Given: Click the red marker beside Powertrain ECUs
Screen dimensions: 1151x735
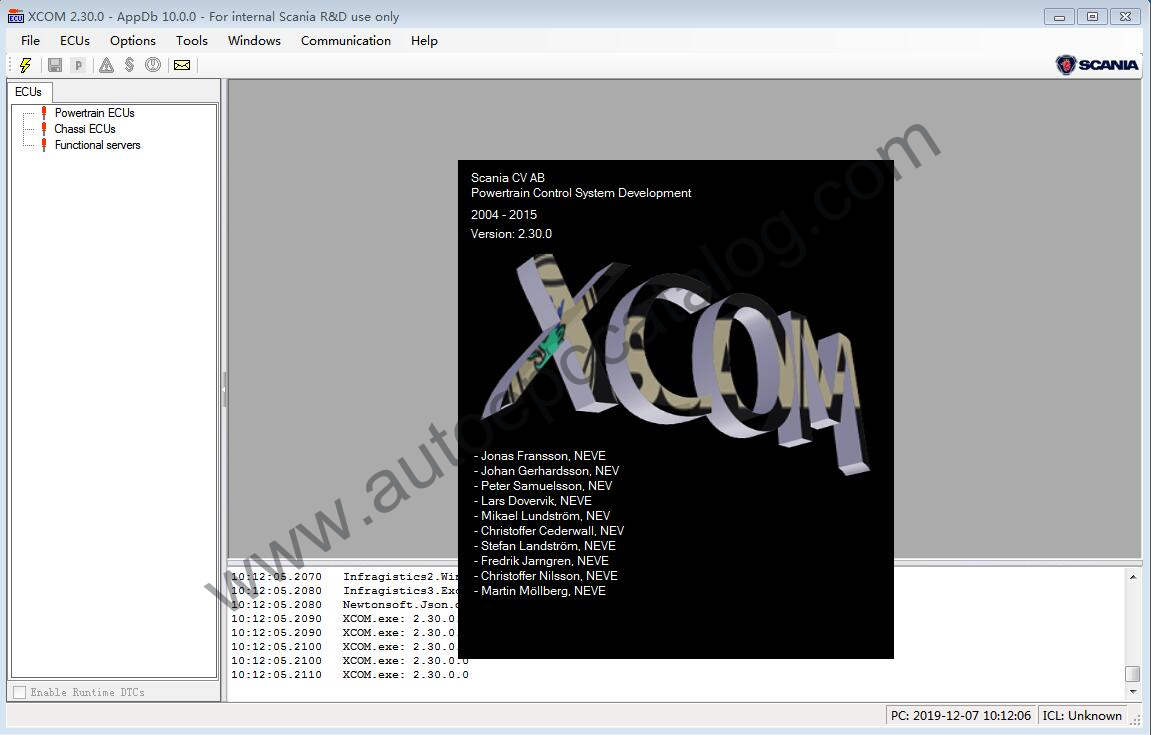Looking at the screenshot, I should pyautogui.click(x=44, y=113).
